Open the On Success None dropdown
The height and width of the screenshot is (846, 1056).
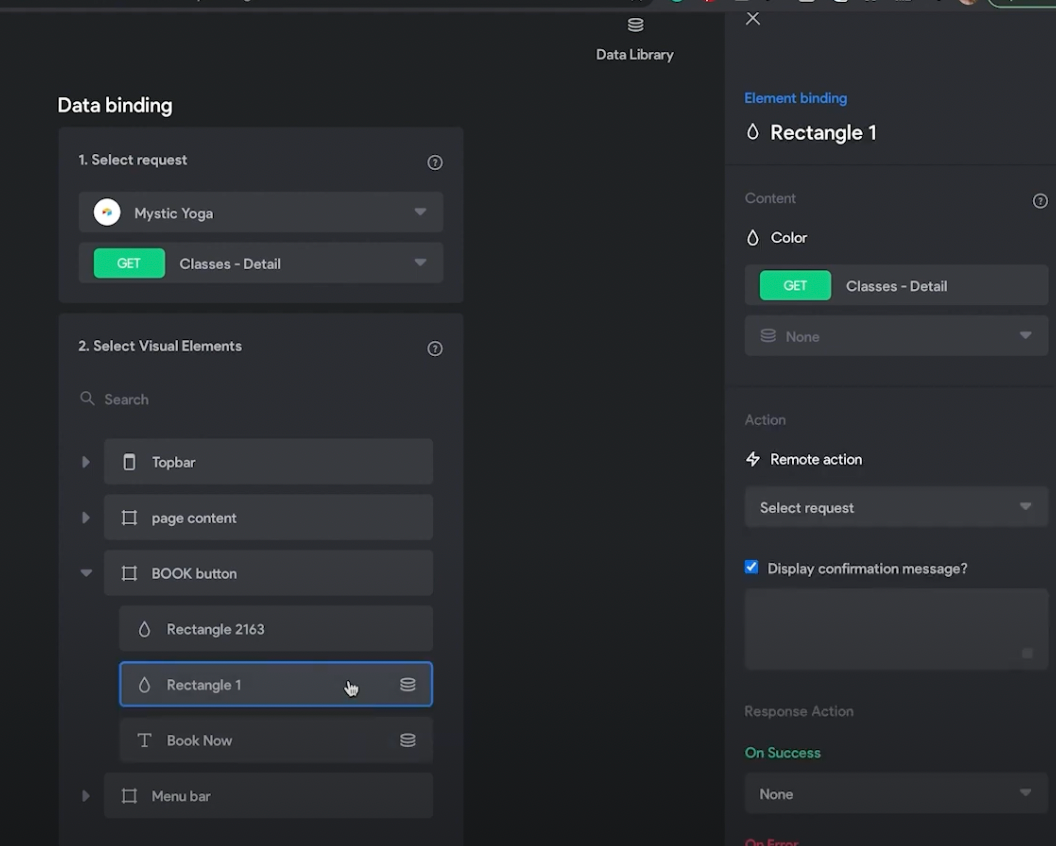coord(896,793)
